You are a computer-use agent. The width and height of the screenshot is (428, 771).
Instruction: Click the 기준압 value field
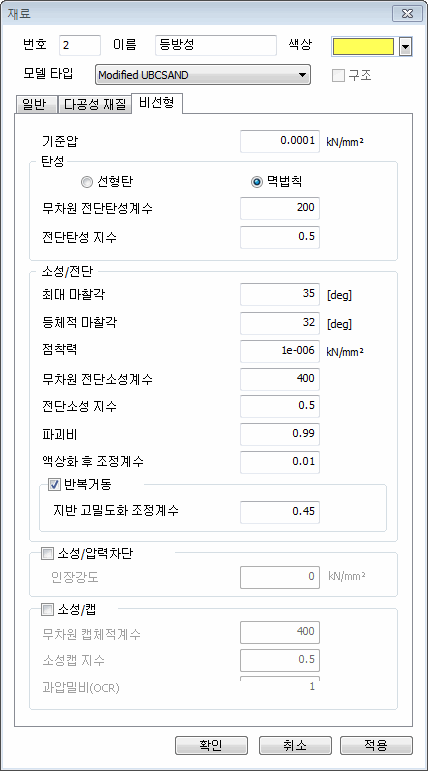pos(280,142)
